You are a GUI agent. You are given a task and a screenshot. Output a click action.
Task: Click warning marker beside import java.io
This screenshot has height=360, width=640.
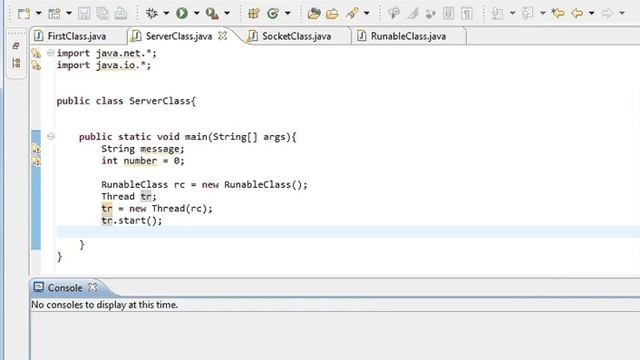coord(36,65)
